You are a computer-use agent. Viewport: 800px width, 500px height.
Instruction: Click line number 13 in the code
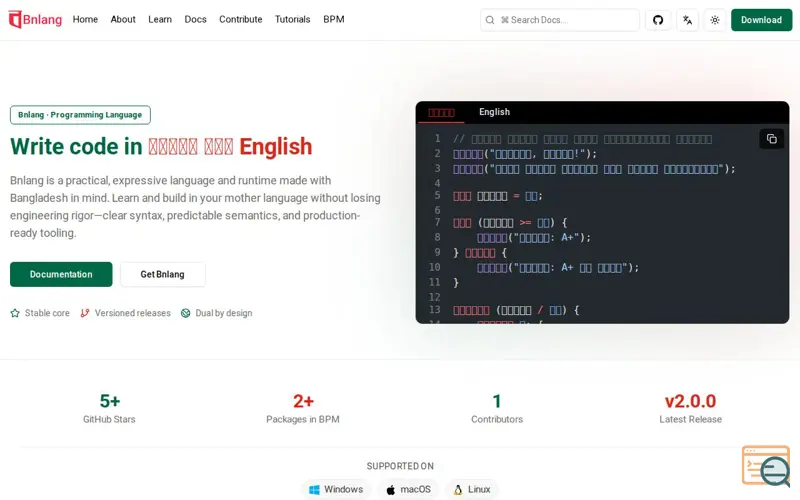click(435, 310)
